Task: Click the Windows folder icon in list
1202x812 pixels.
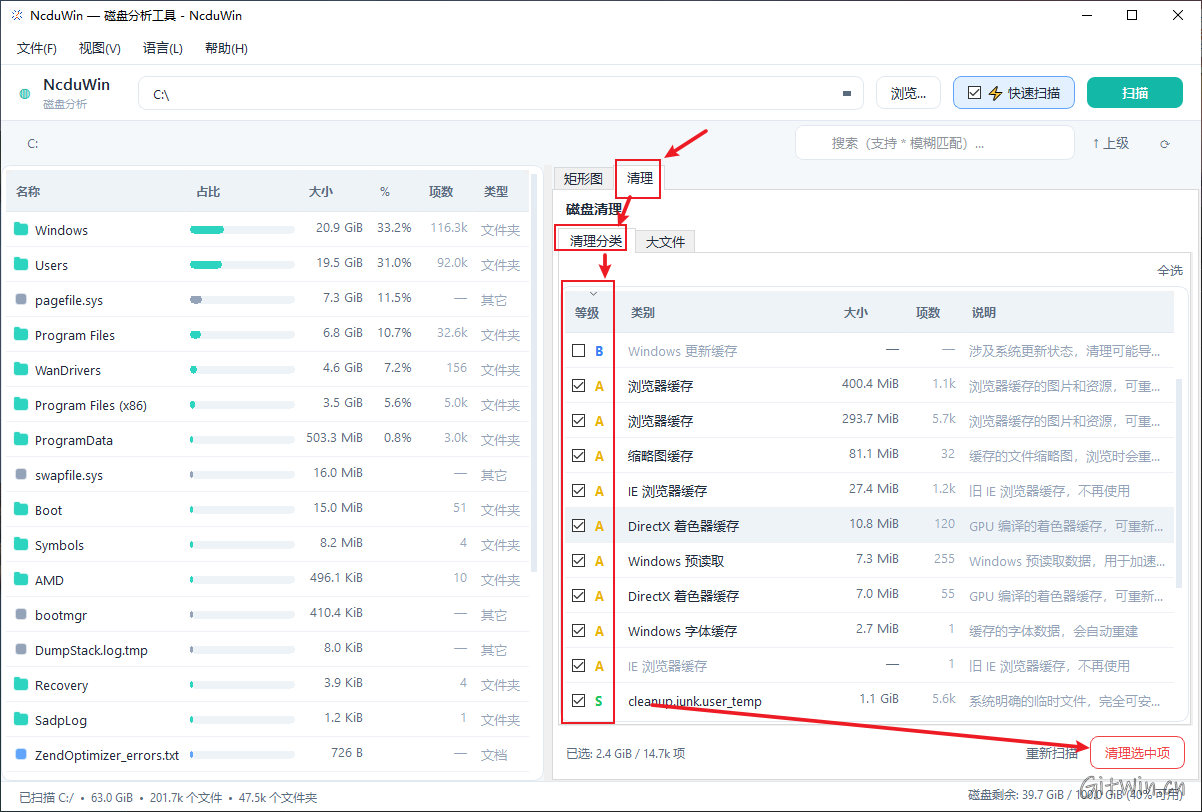Action: coord(21,229)
